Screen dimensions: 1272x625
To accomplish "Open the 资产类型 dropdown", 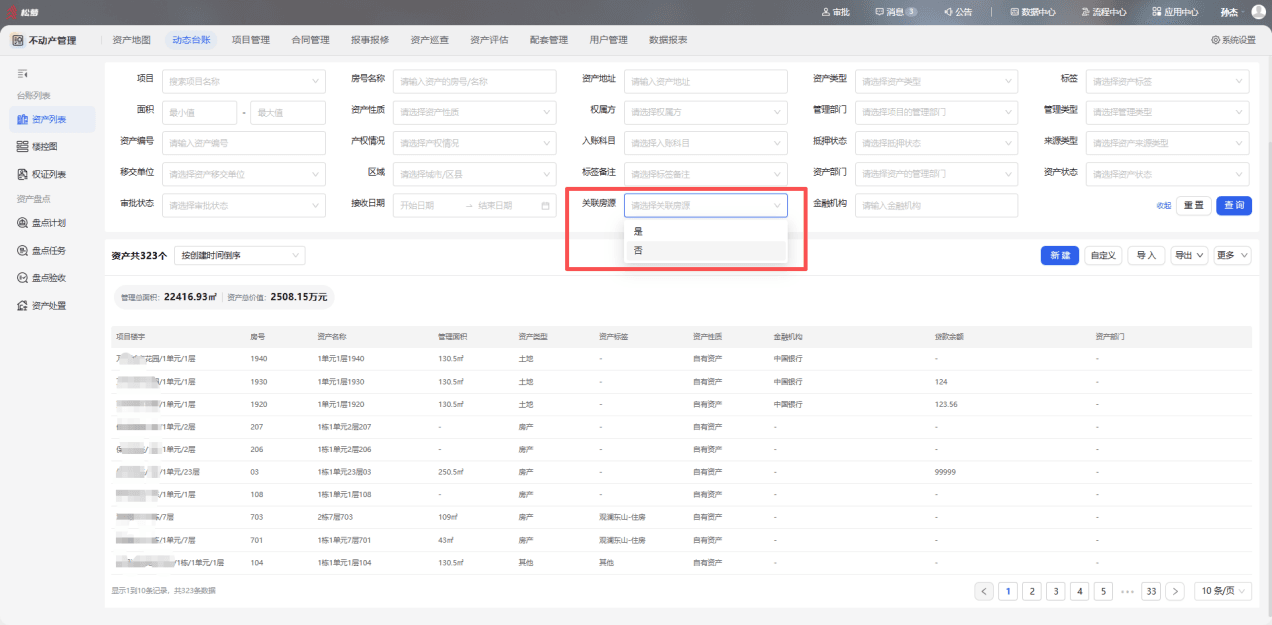I will coord(936,81).
